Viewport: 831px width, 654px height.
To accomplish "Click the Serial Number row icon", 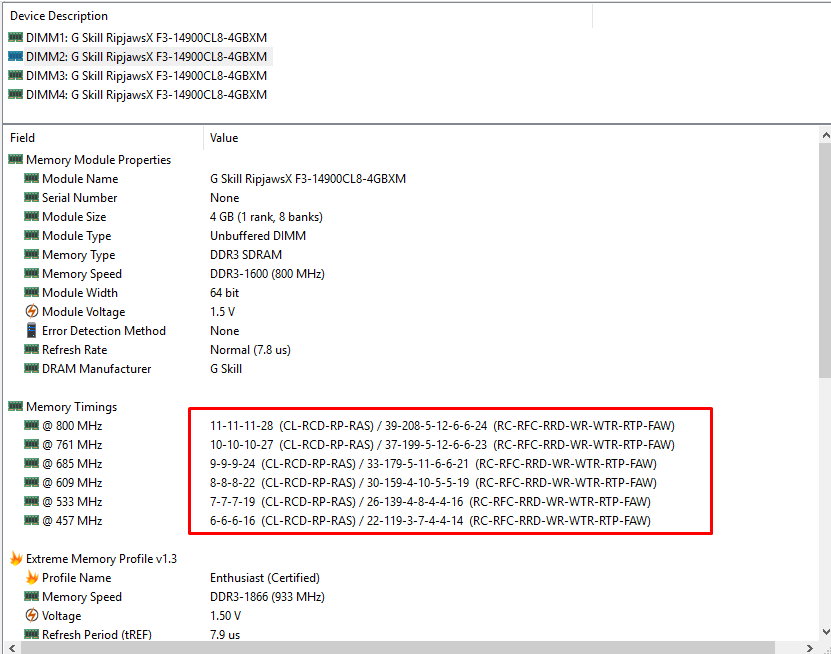I will [31, 197].
